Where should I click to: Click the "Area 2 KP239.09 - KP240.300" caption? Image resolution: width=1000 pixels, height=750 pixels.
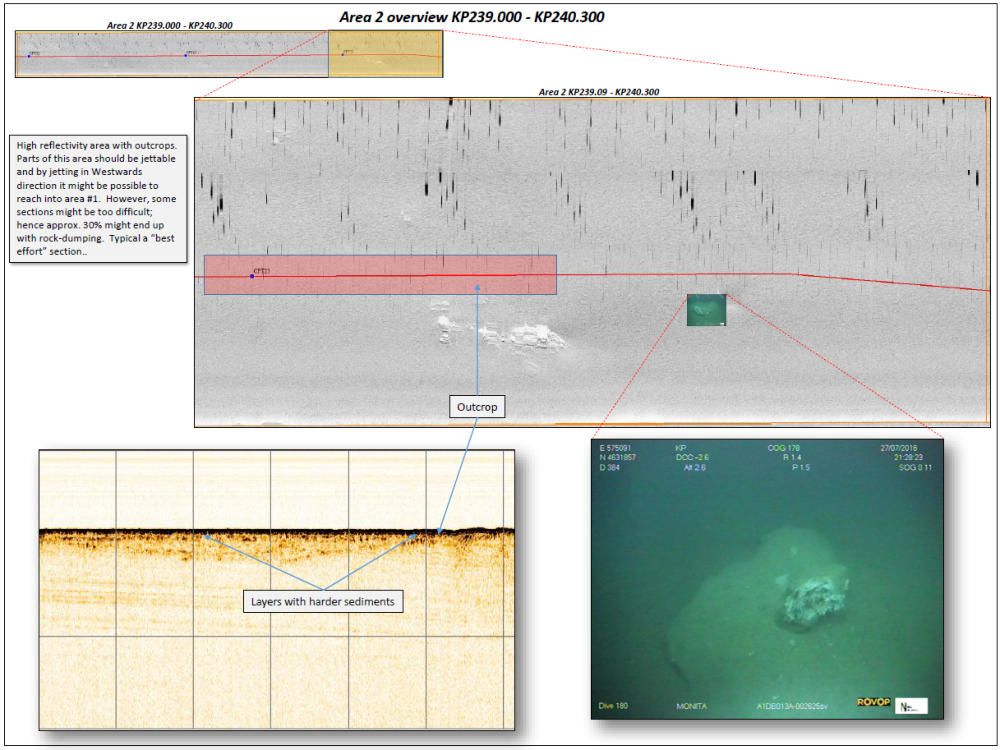coord(598,91)
